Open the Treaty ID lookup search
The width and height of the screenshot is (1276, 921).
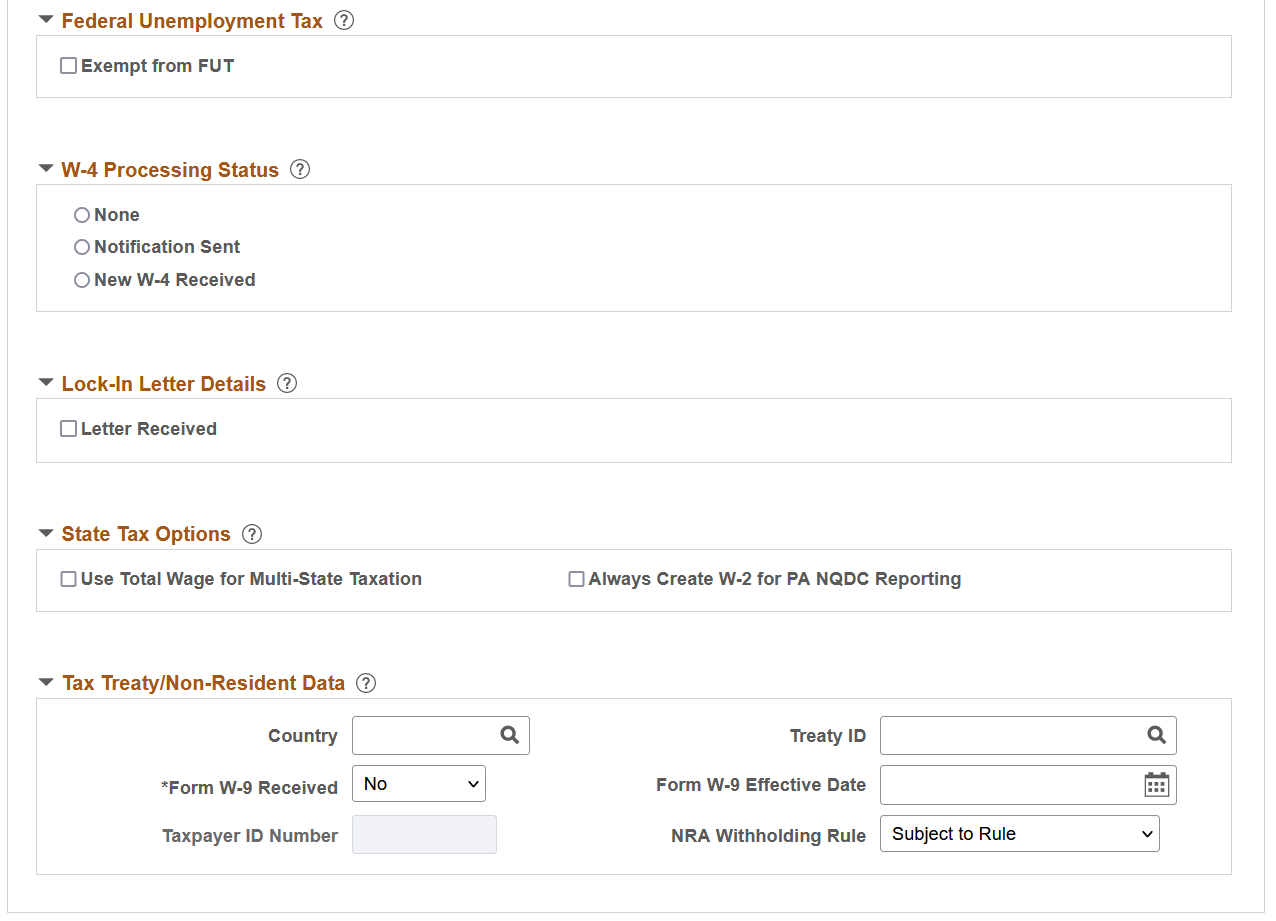pyautogui.click(x=1156, y=735)
